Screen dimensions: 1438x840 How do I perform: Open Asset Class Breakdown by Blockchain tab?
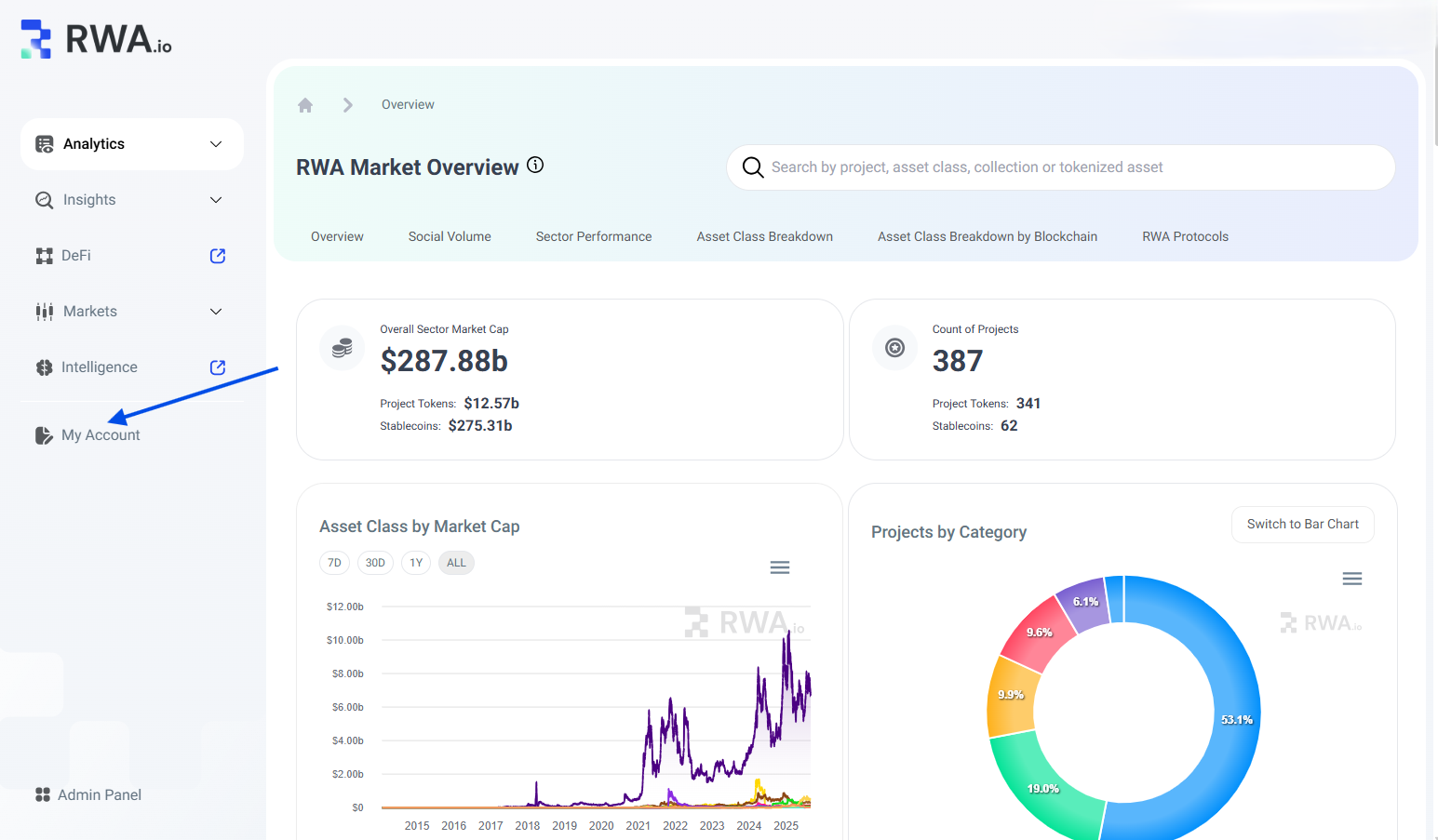(x=988, y=237)
